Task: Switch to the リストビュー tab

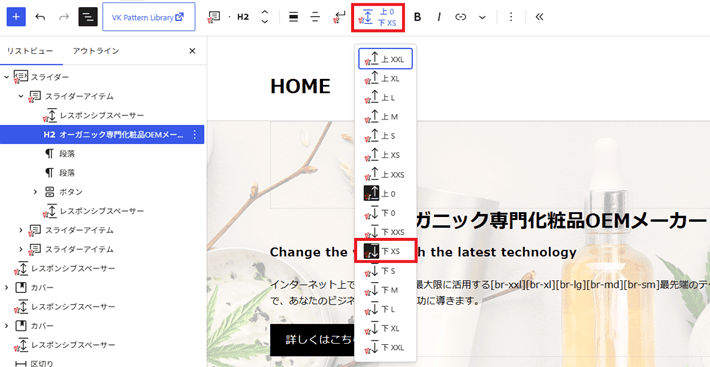Action: pyautogui.click(x=29, y=51)
